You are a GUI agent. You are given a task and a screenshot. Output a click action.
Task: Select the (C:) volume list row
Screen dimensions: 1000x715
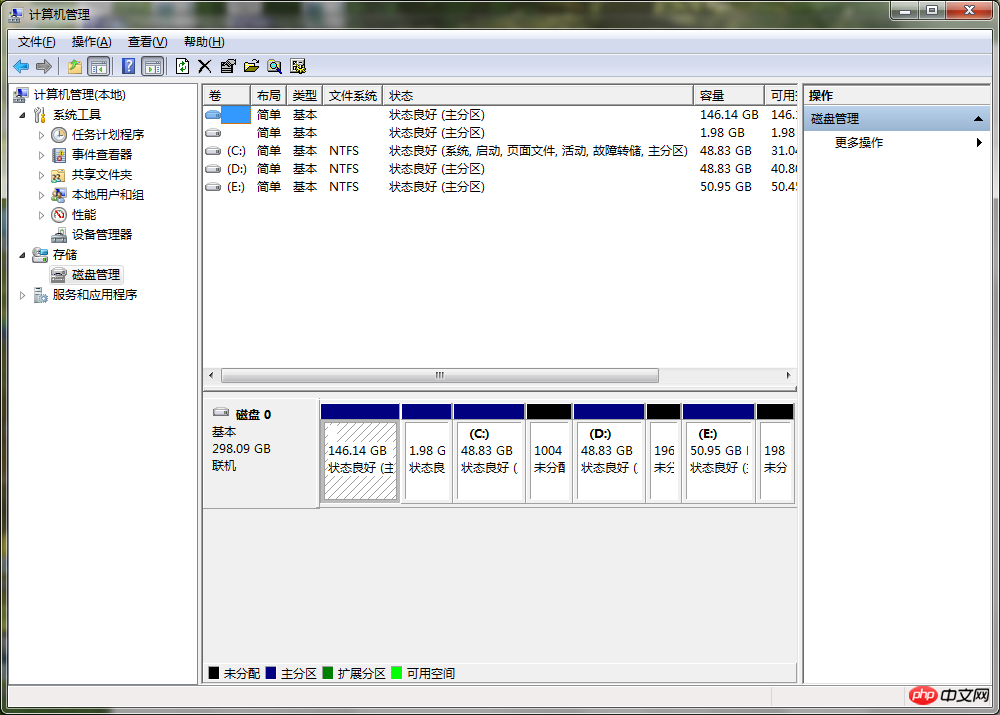[x=500, y=151]
